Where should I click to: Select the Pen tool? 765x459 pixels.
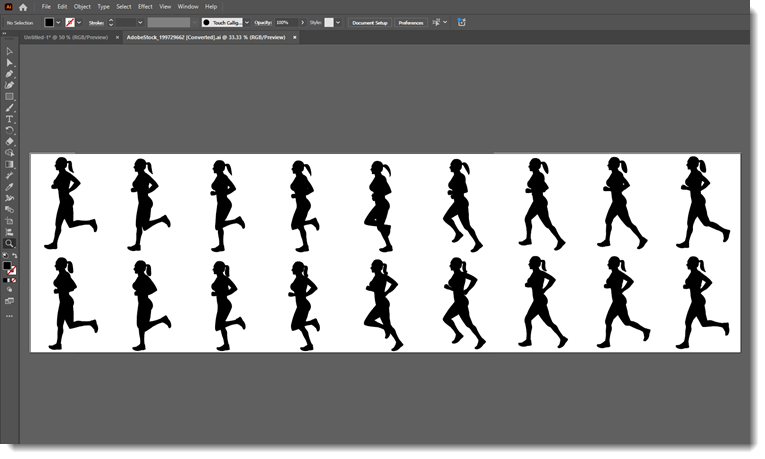point(9,74)
